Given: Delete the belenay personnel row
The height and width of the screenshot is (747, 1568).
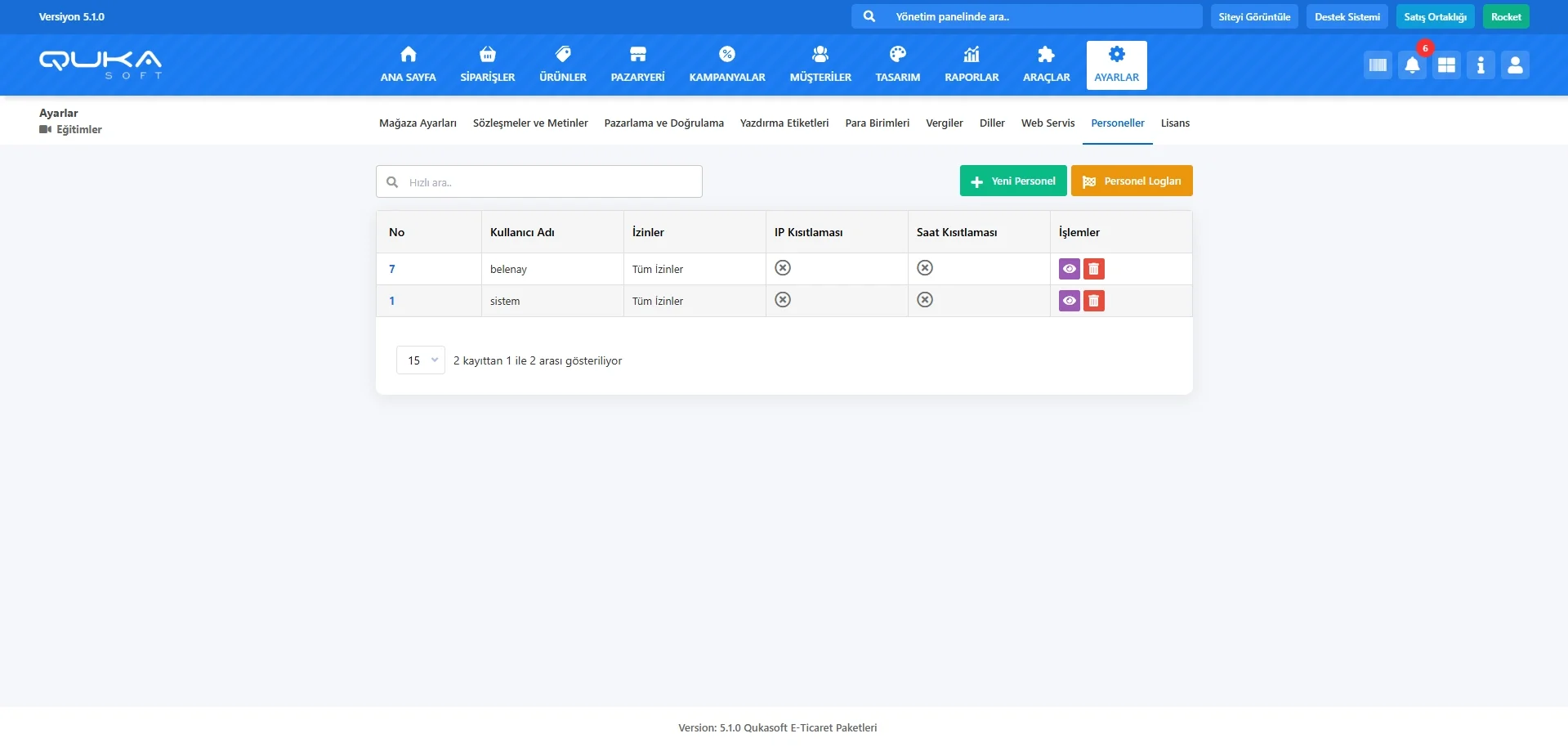Looking at the screenshot, I should coord(1093,269).
